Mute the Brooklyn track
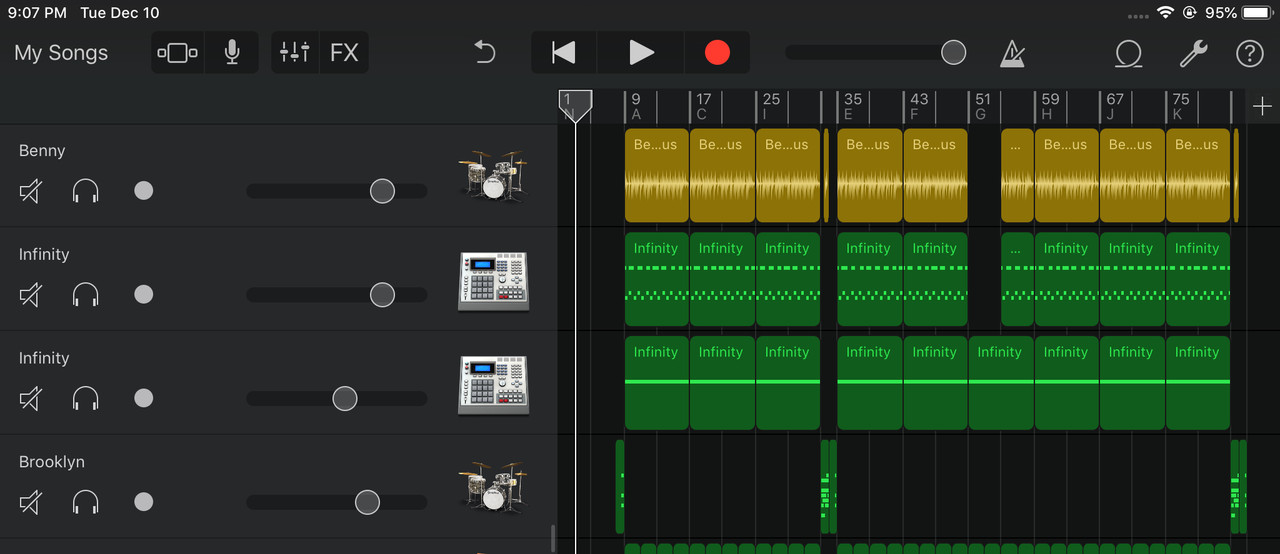This screenshot has width=1280, height=554. pyautogui.click(x=31, y=502)
